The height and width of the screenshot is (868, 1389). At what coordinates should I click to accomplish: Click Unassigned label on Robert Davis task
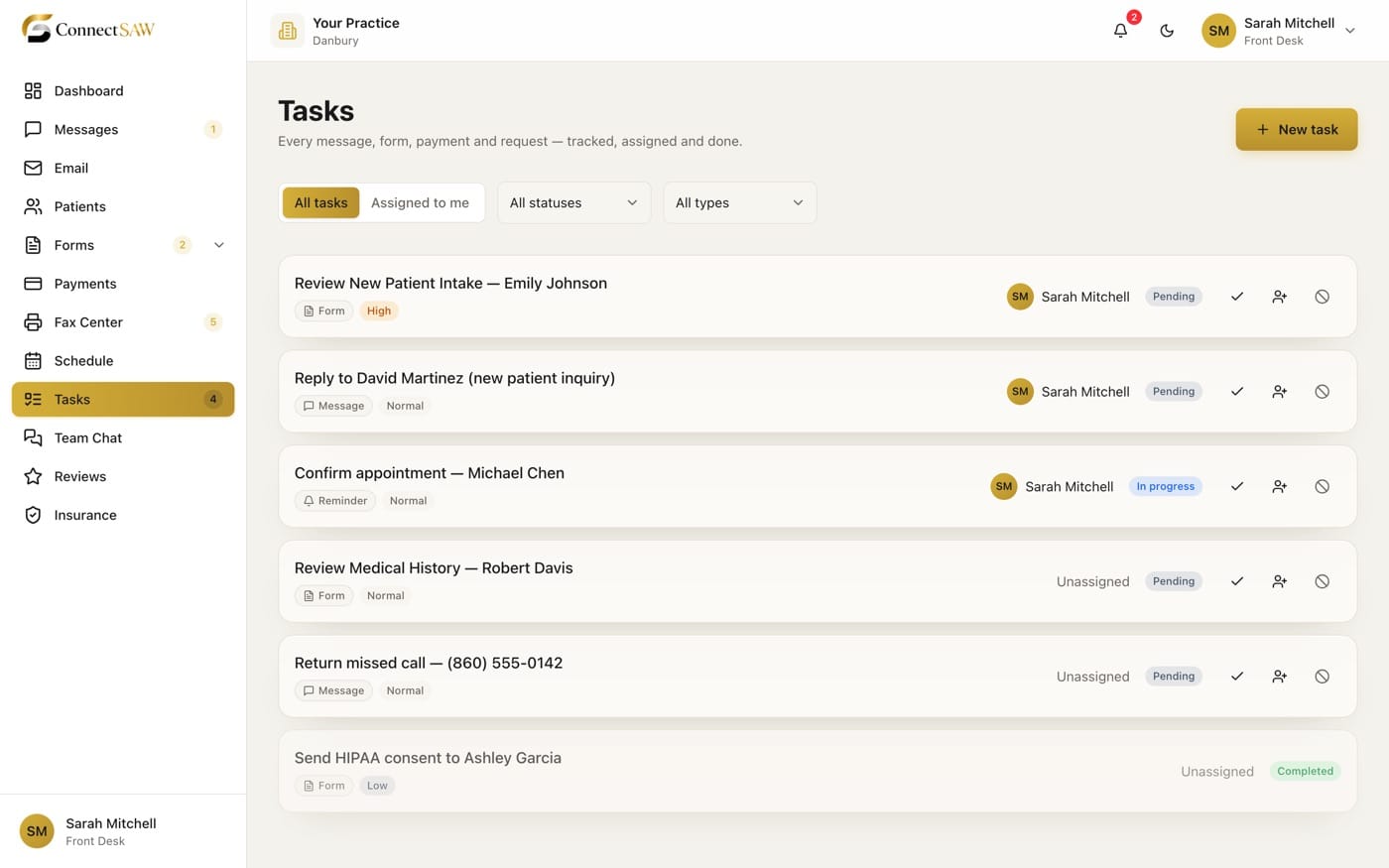pyautogui.click(x=1092, y=581)
